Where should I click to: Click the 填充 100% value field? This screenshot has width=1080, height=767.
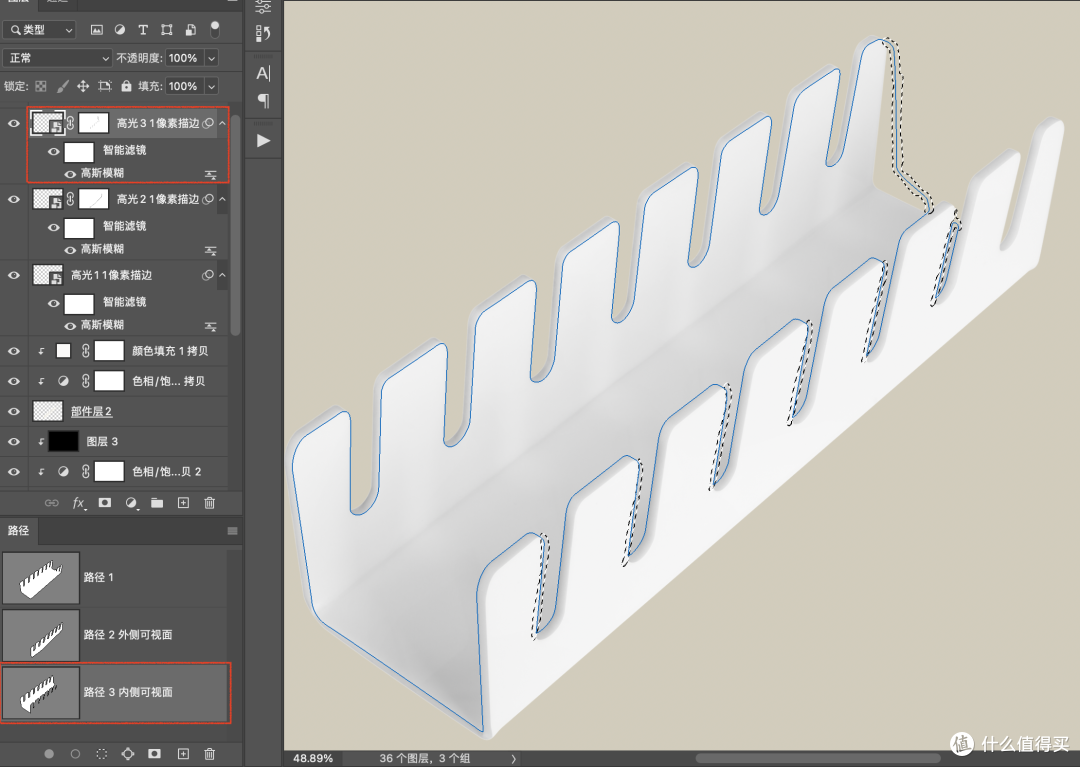tap(183, 86)
